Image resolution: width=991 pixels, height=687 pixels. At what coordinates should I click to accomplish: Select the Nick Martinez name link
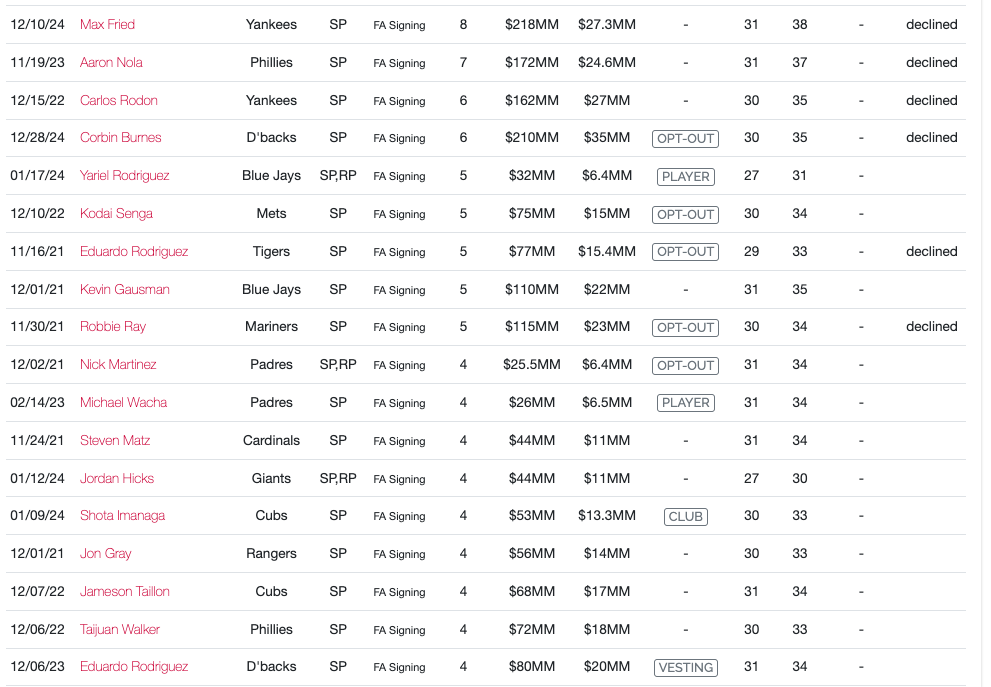tap(118, 364)
